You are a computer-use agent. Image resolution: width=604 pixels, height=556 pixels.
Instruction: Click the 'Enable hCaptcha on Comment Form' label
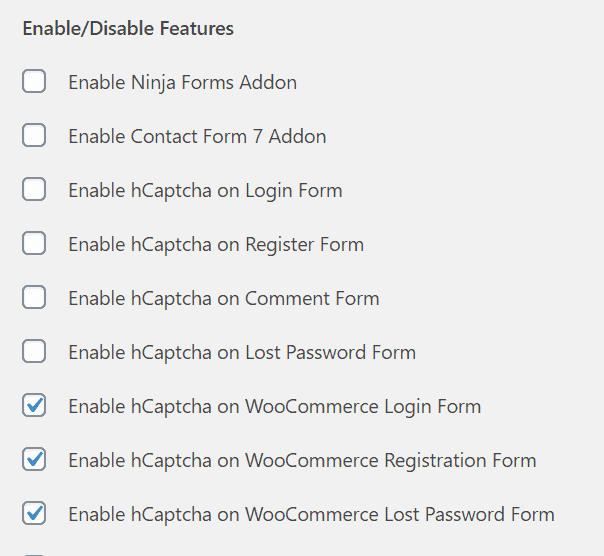pos(224,299)
